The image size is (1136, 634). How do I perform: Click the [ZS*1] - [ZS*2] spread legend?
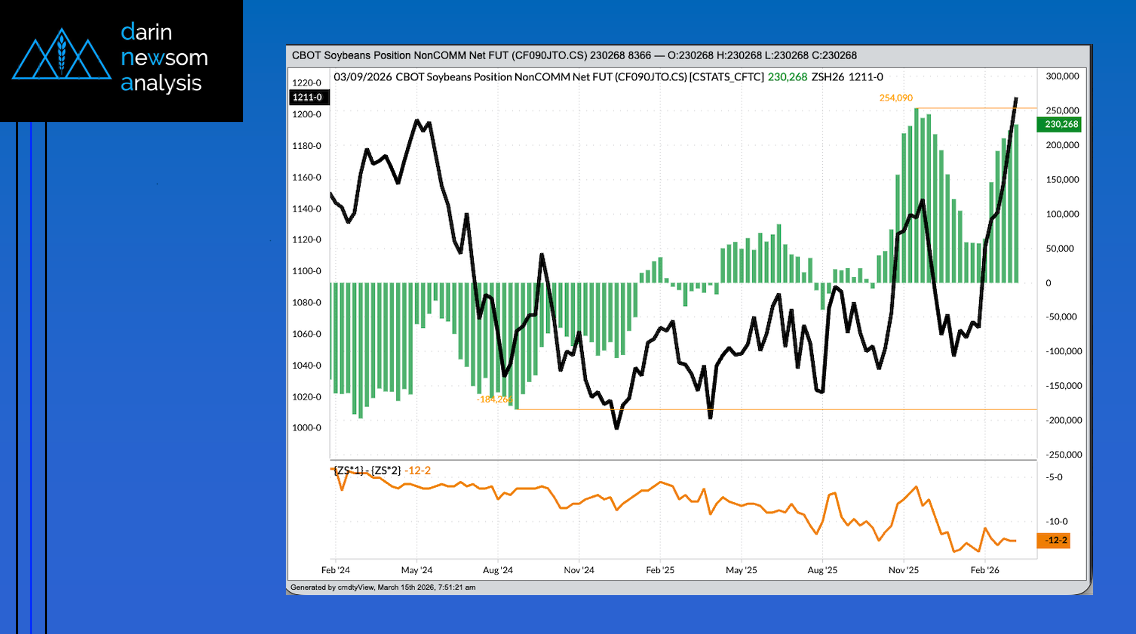click(x=366, y=469)
